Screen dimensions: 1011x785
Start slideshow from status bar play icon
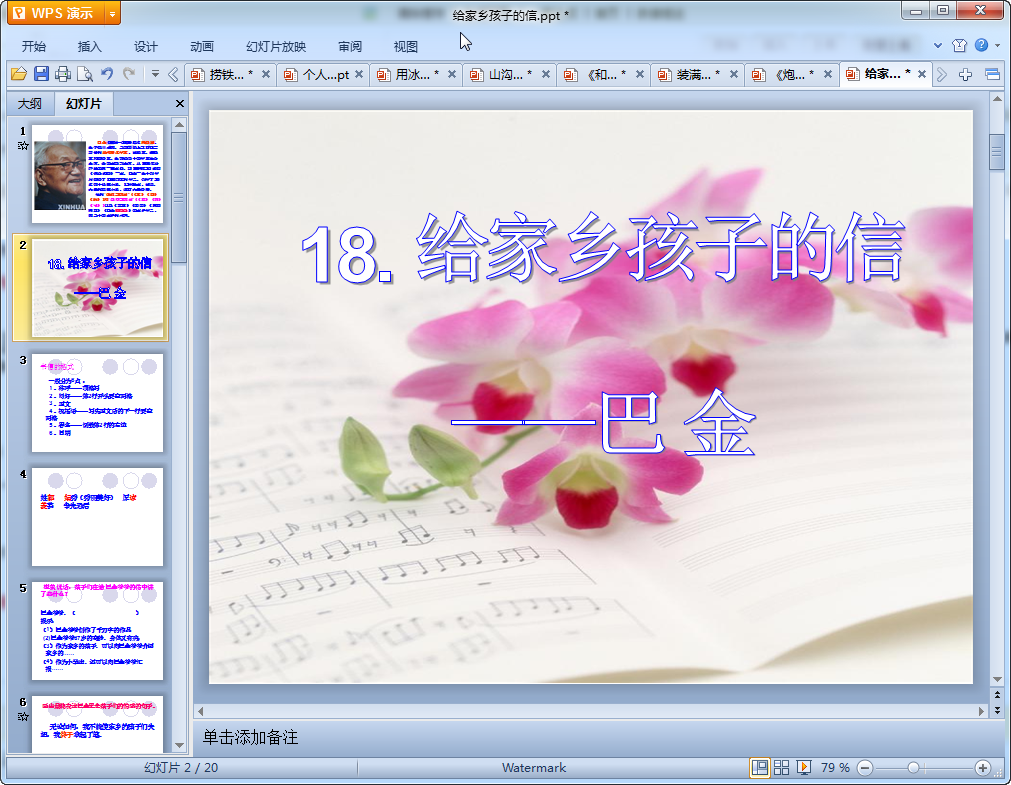click(803, 768)
